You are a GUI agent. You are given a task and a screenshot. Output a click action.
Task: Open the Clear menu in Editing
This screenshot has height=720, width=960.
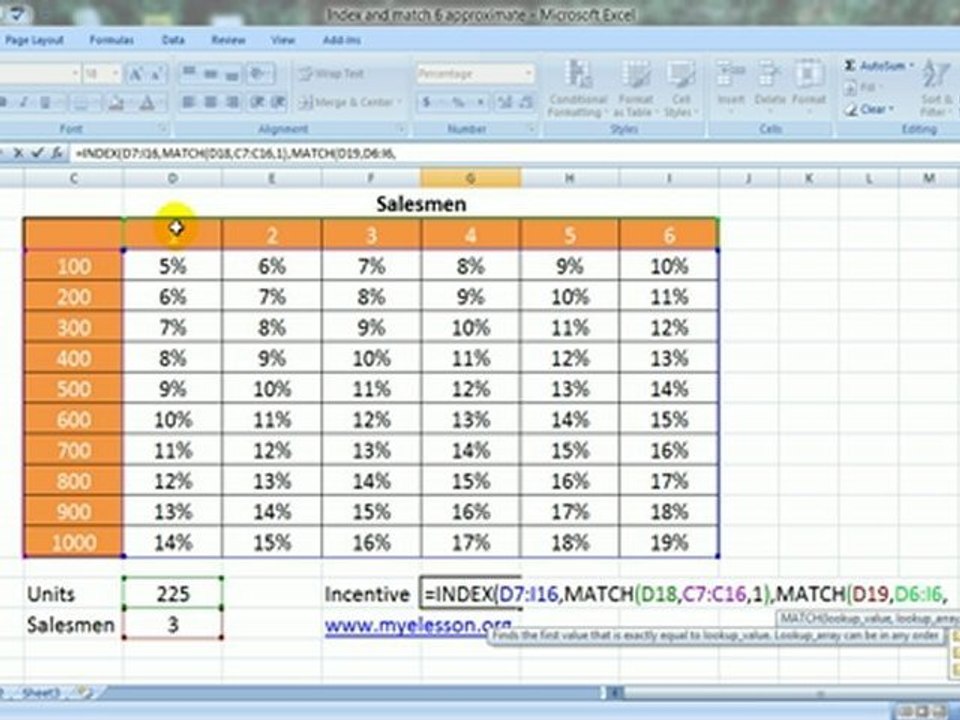[x=869, y=110]
